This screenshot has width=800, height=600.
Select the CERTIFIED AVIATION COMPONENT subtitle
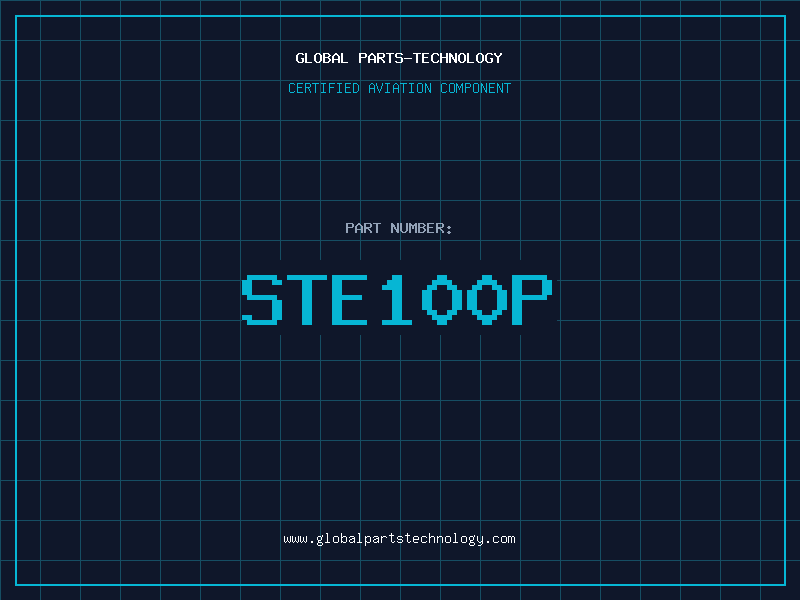[399, 88]
